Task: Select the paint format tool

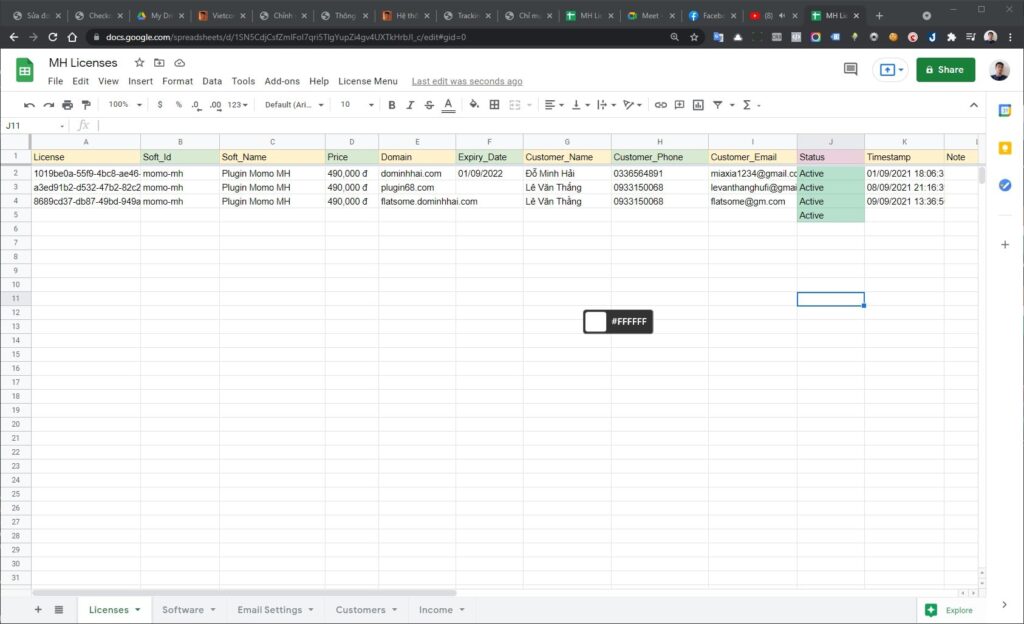Action: [x=86, y=105]
